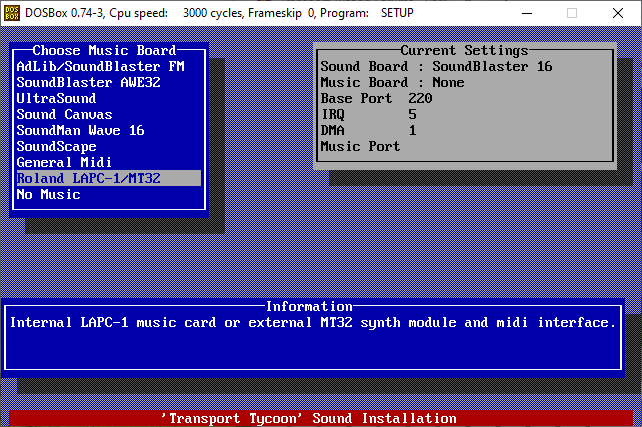The width and height of the screenshot is (642, 427).
Task: Select SoundMan Wave 16 entry
Action: [x=80, y=130]
